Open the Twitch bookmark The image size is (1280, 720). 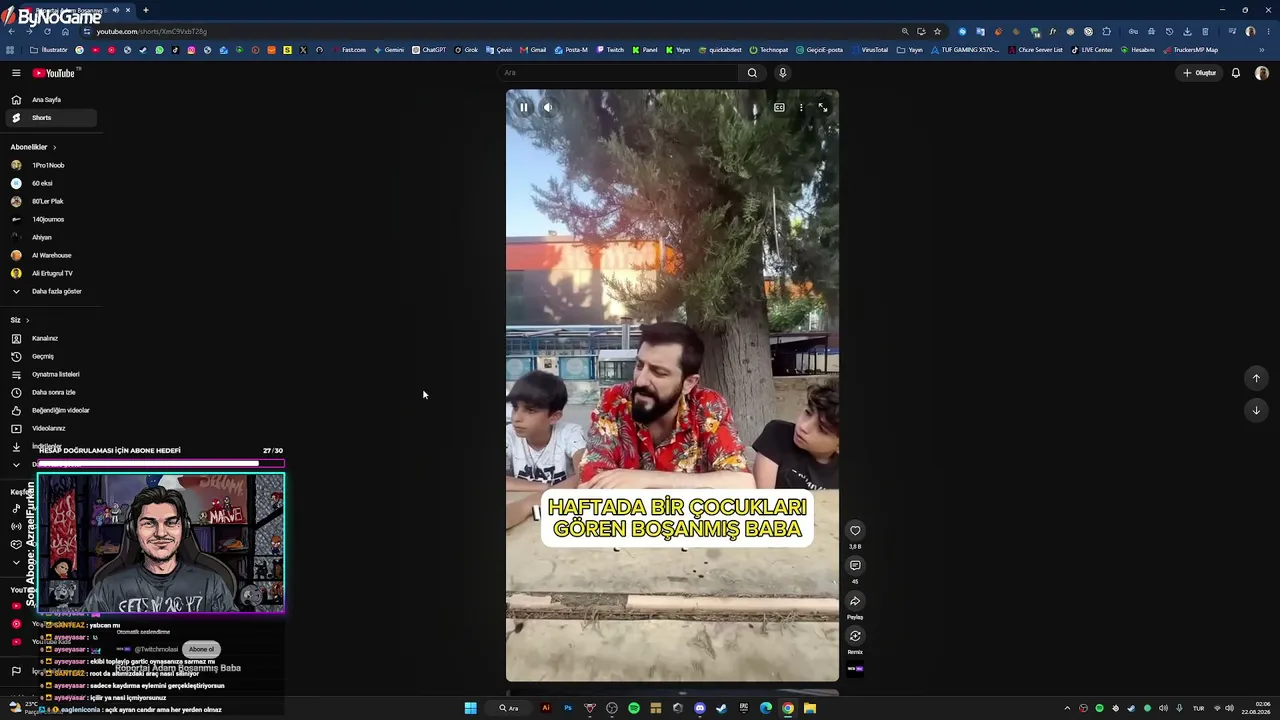[x=610, y=50]
